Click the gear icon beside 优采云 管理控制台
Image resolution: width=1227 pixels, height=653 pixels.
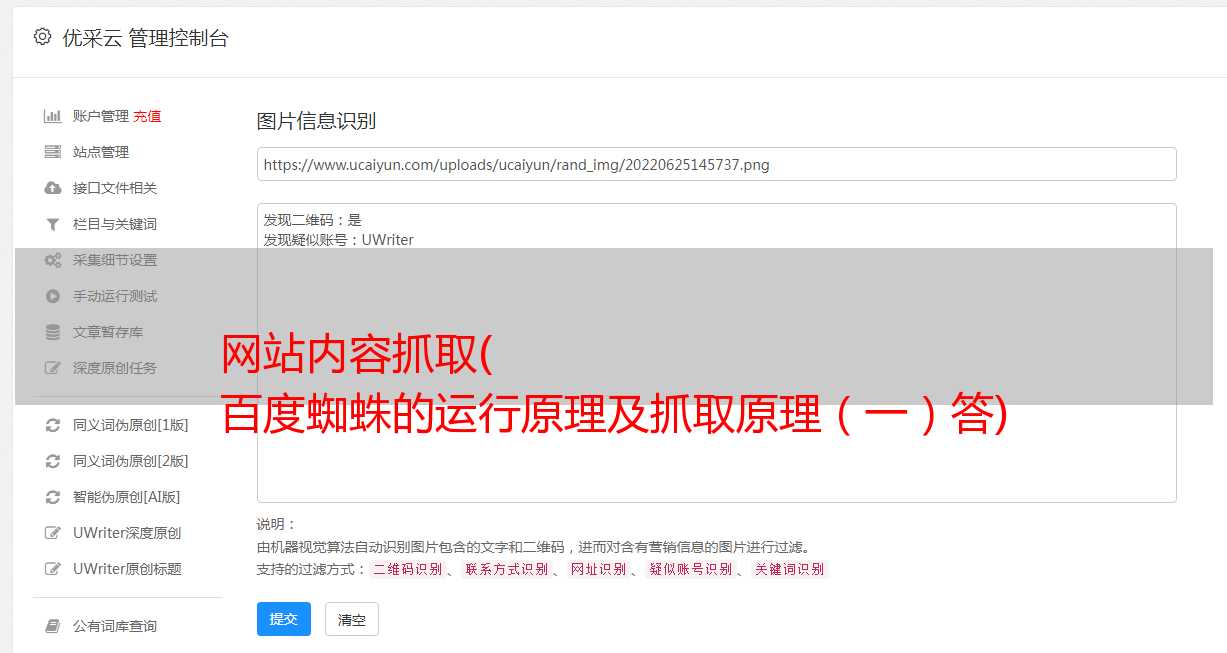click(x=42, y=37)
